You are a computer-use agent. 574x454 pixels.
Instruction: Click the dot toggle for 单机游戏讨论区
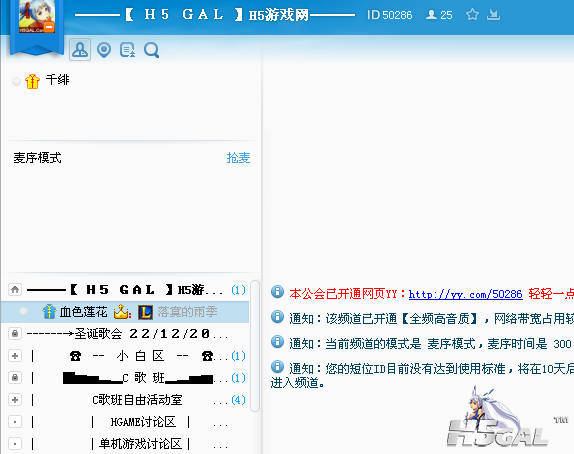pyautogui.click(x=15, y=443)
